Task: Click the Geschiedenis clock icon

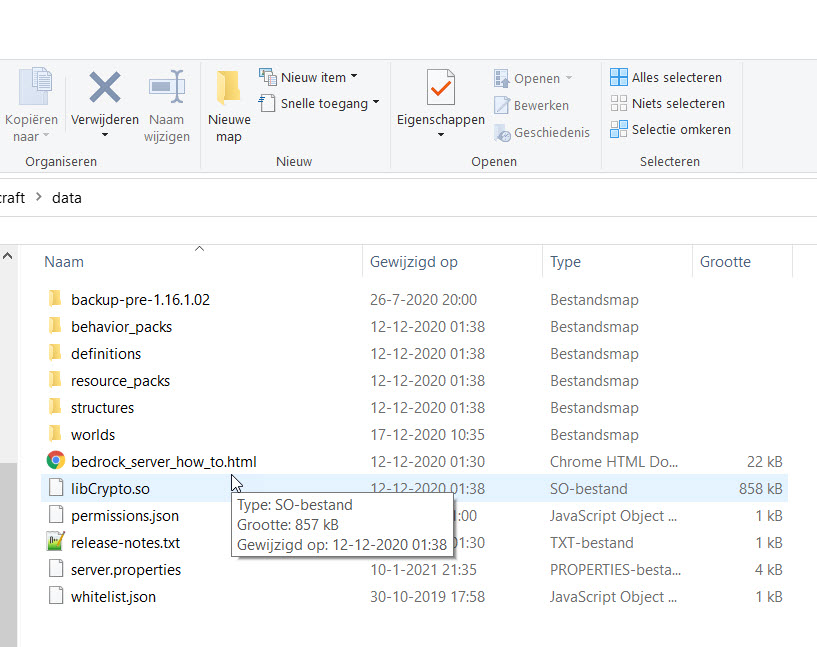Action: tap(502, 133)
